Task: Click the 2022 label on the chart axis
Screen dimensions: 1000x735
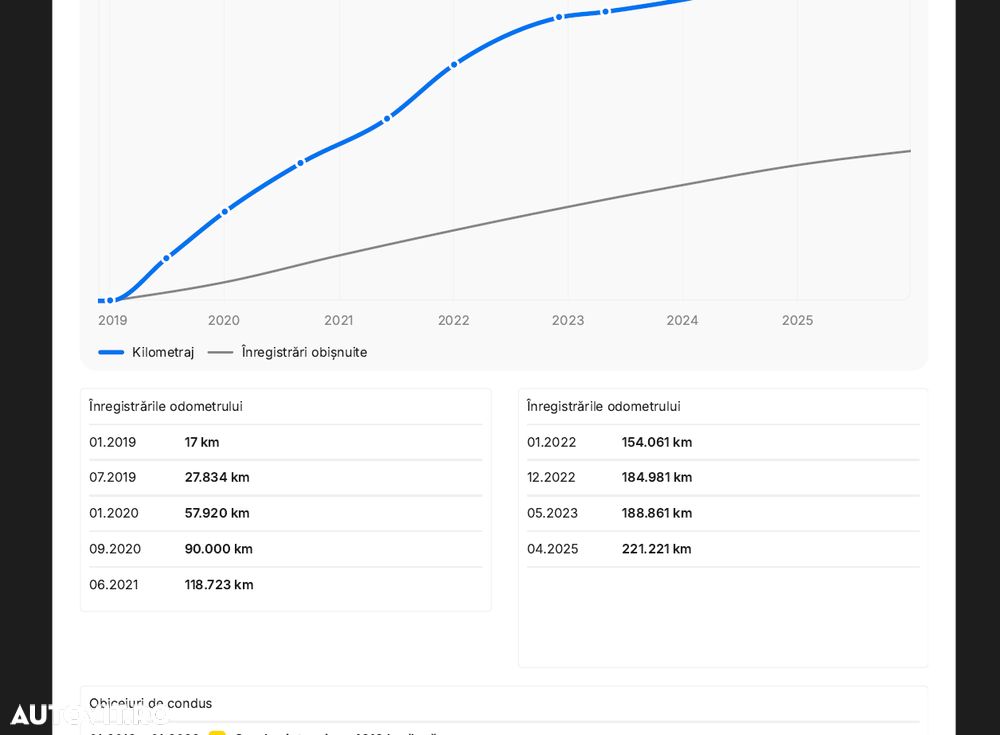Action: (453, 320)
